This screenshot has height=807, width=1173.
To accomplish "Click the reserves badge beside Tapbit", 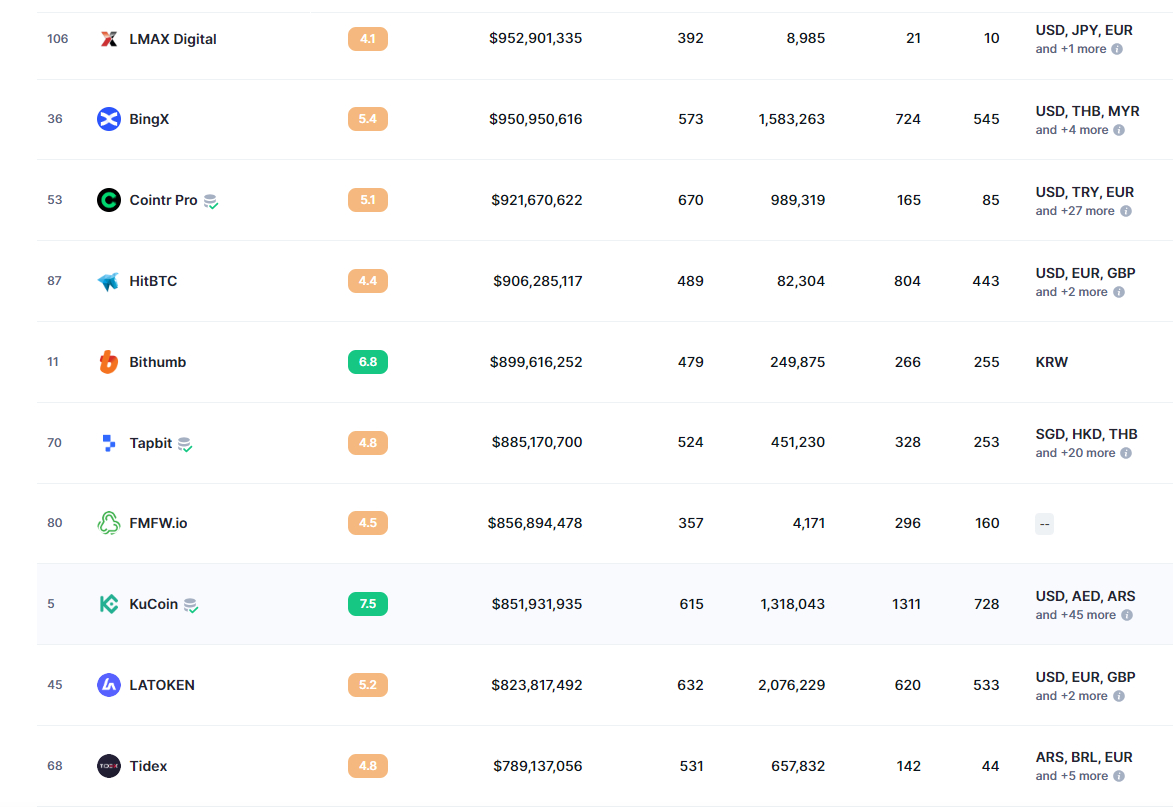I will pyautogui.click(x=185, y=444).
